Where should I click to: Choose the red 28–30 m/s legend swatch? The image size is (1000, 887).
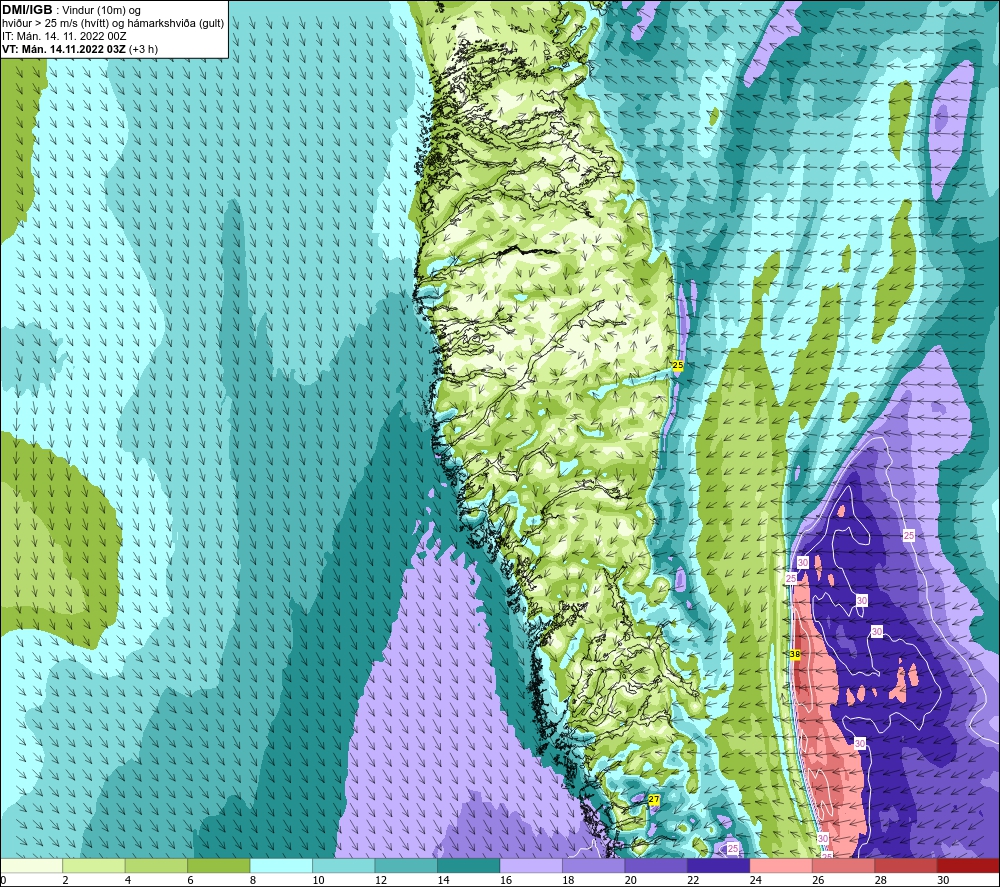pyautogui.click(x=906, y=865)
